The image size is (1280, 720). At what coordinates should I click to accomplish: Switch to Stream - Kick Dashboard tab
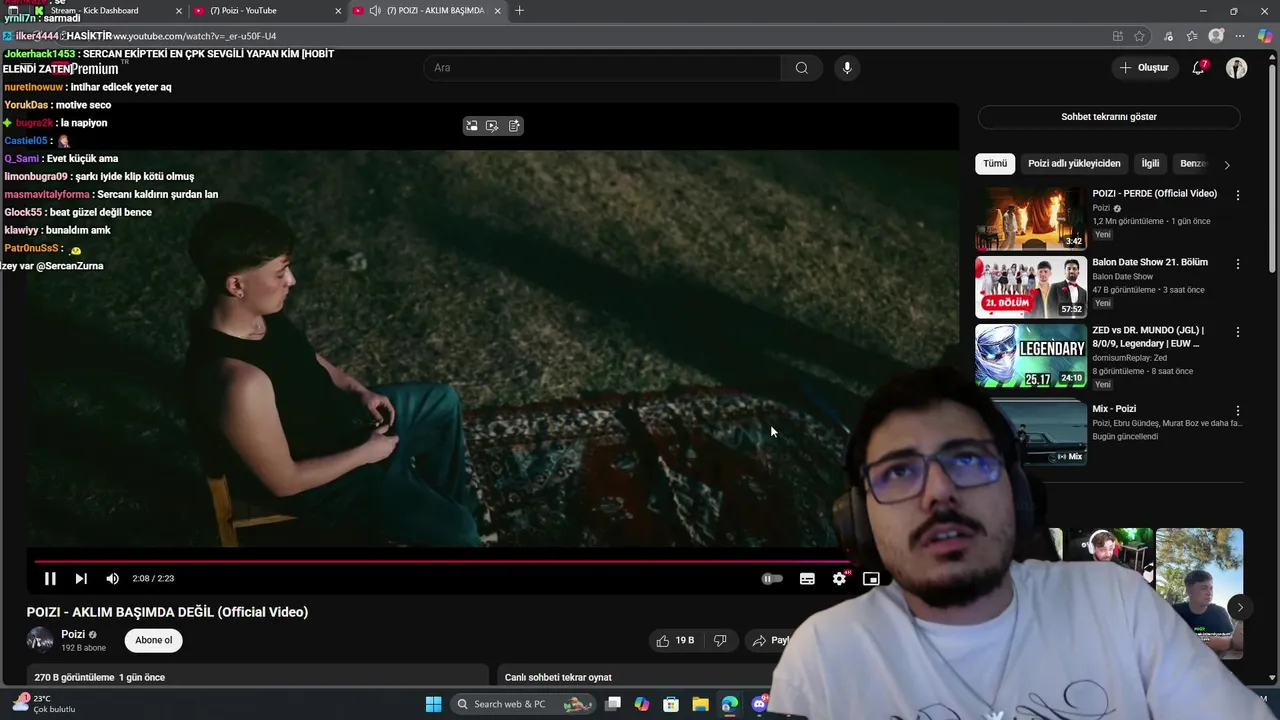(x=94, y=10)
